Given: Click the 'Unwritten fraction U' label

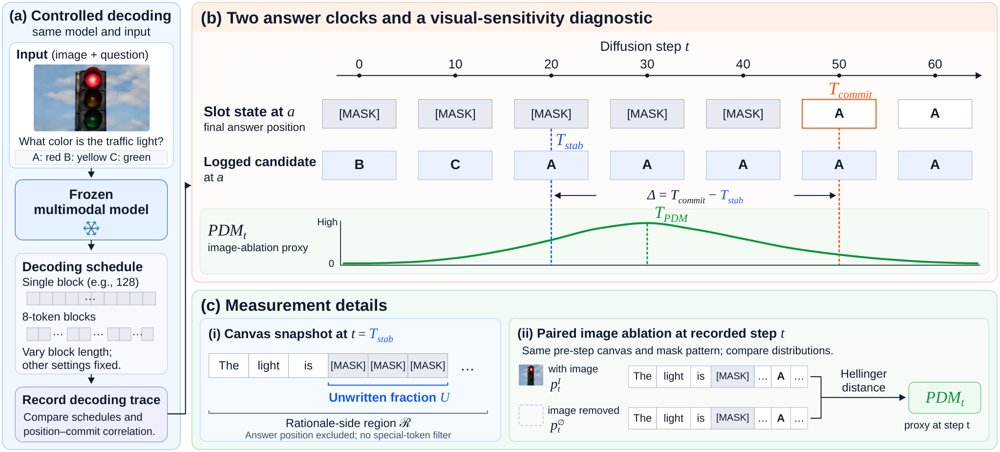Looking at the screenshot, I should 388,396.
